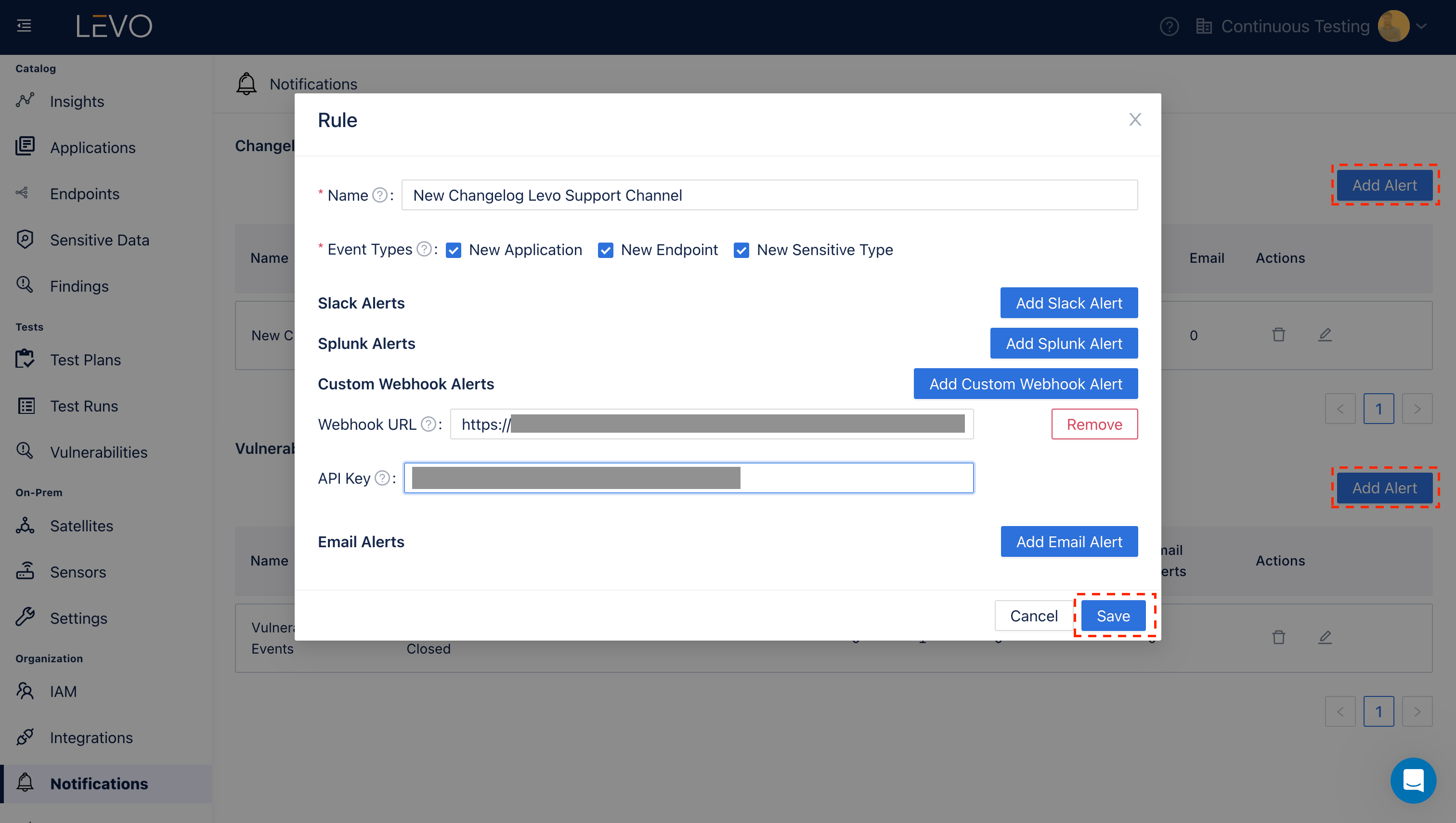Close the Rule dialog with X
1456x823 pixels.
point(1135,120)
